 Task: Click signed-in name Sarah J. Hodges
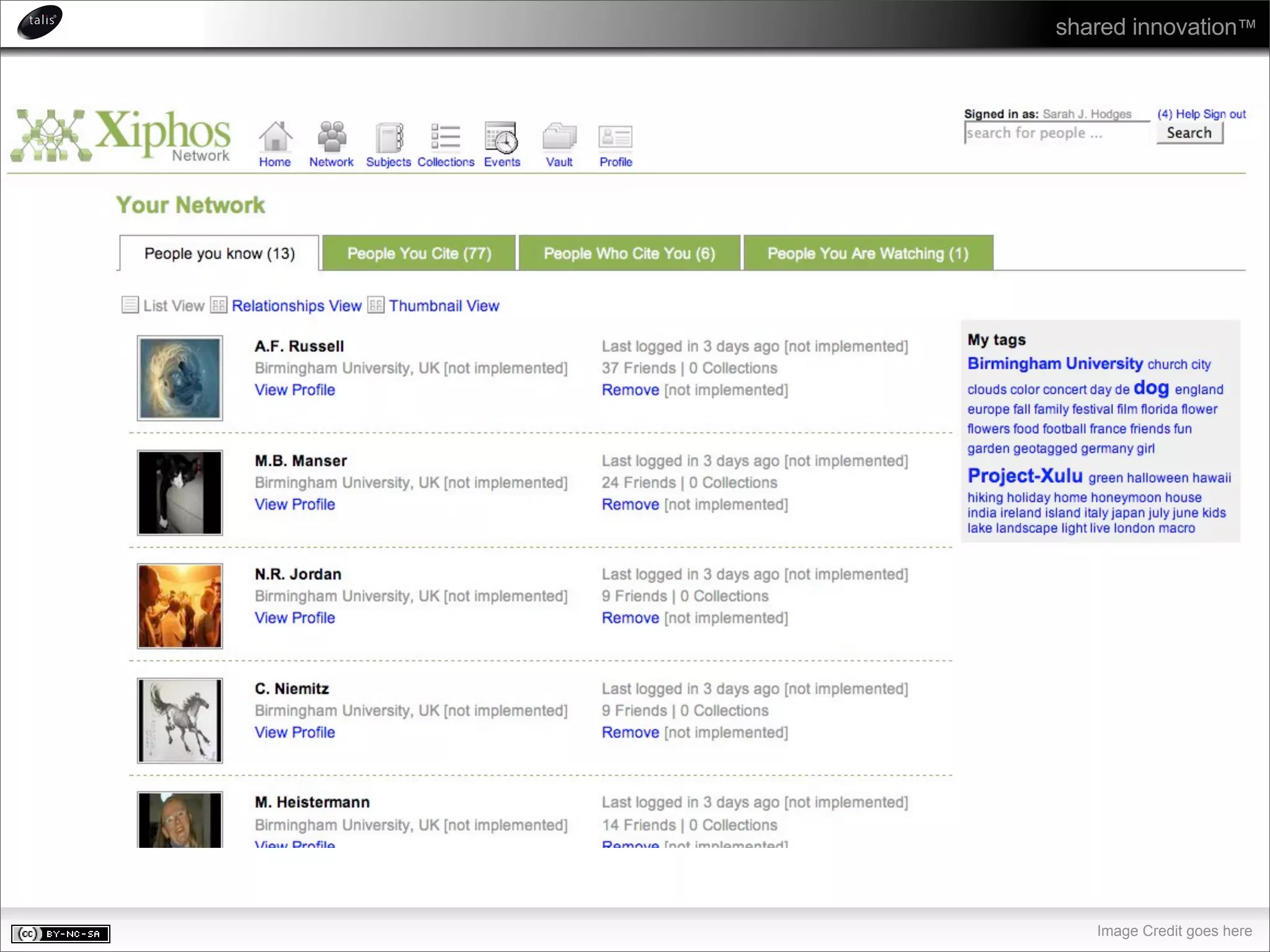[1087, 114]
